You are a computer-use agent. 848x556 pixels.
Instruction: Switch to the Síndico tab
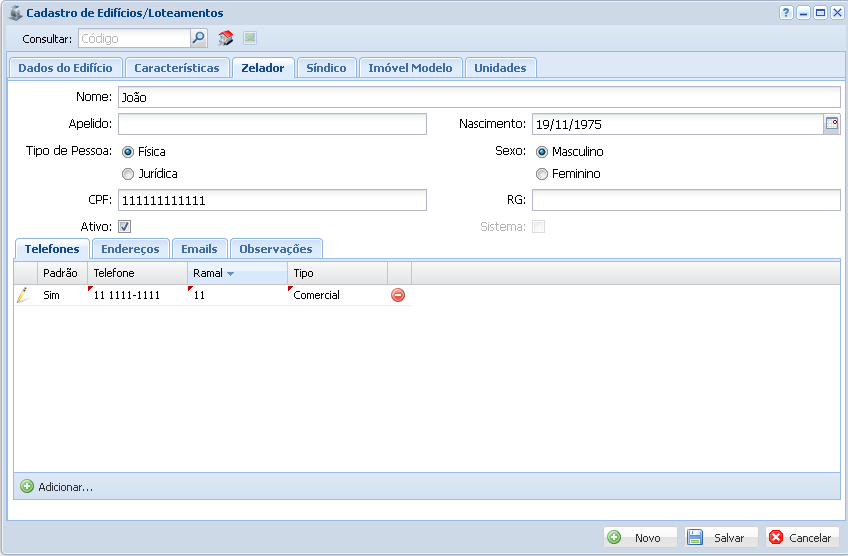(326, 68)
